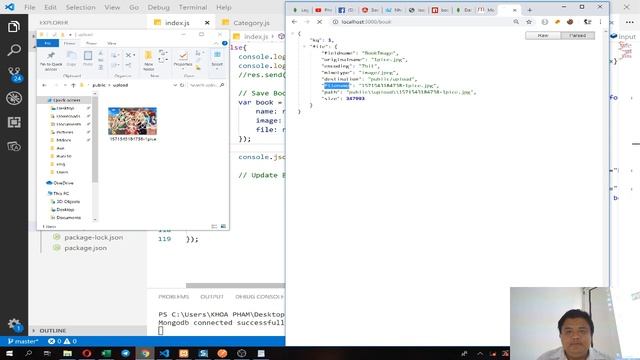Screen dimensions: 640x360
Task: Open Telegram from the taskbar
Action: coord(126,353)
